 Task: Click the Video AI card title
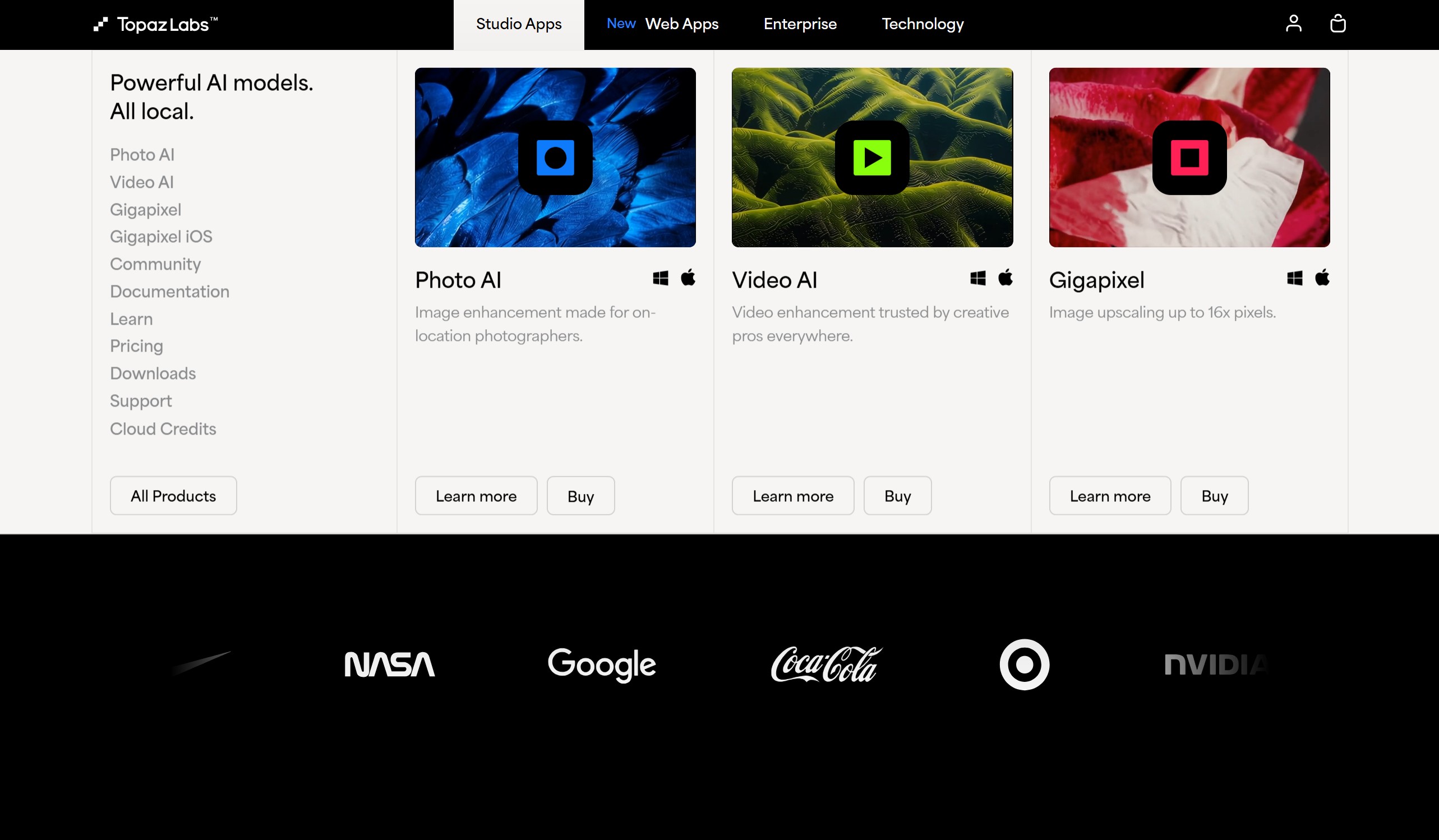click(x=774, y=280)
